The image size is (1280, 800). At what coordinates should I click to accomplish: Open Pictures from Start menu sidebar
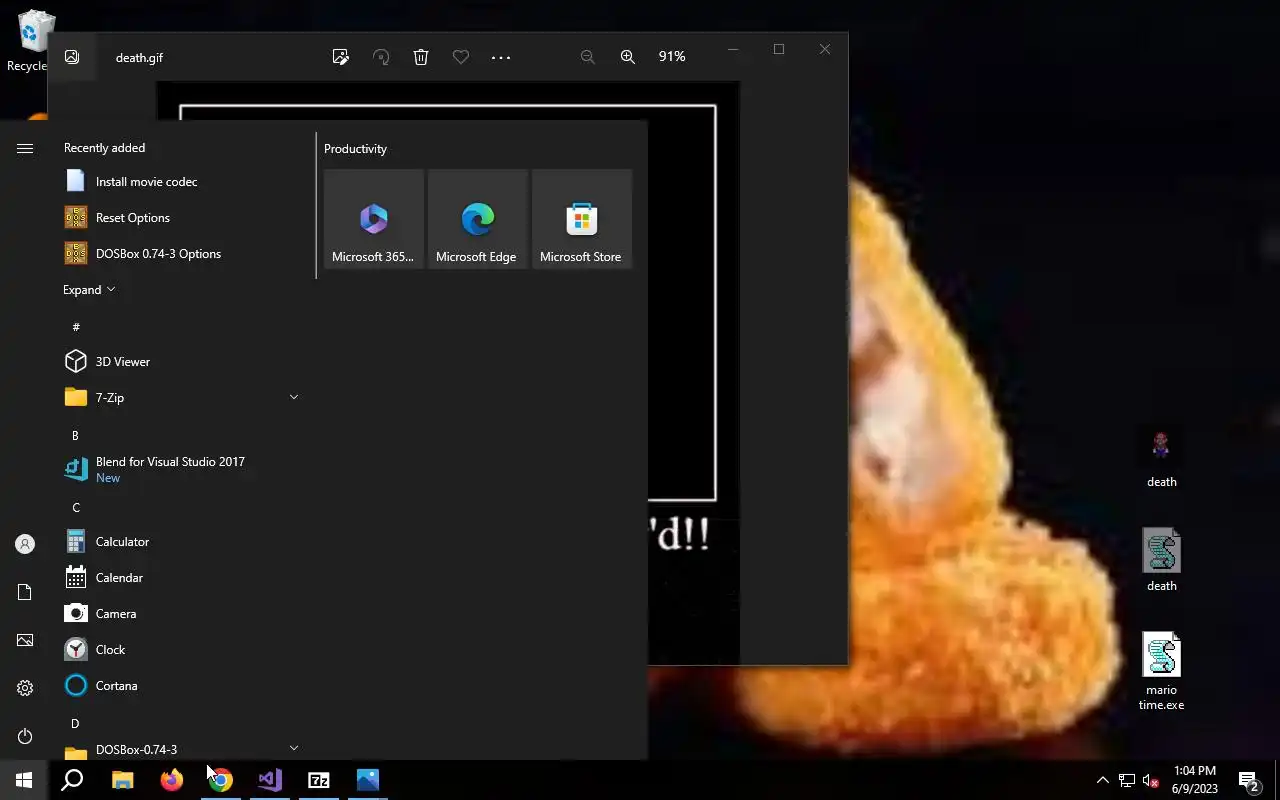[x=25, y=640]
